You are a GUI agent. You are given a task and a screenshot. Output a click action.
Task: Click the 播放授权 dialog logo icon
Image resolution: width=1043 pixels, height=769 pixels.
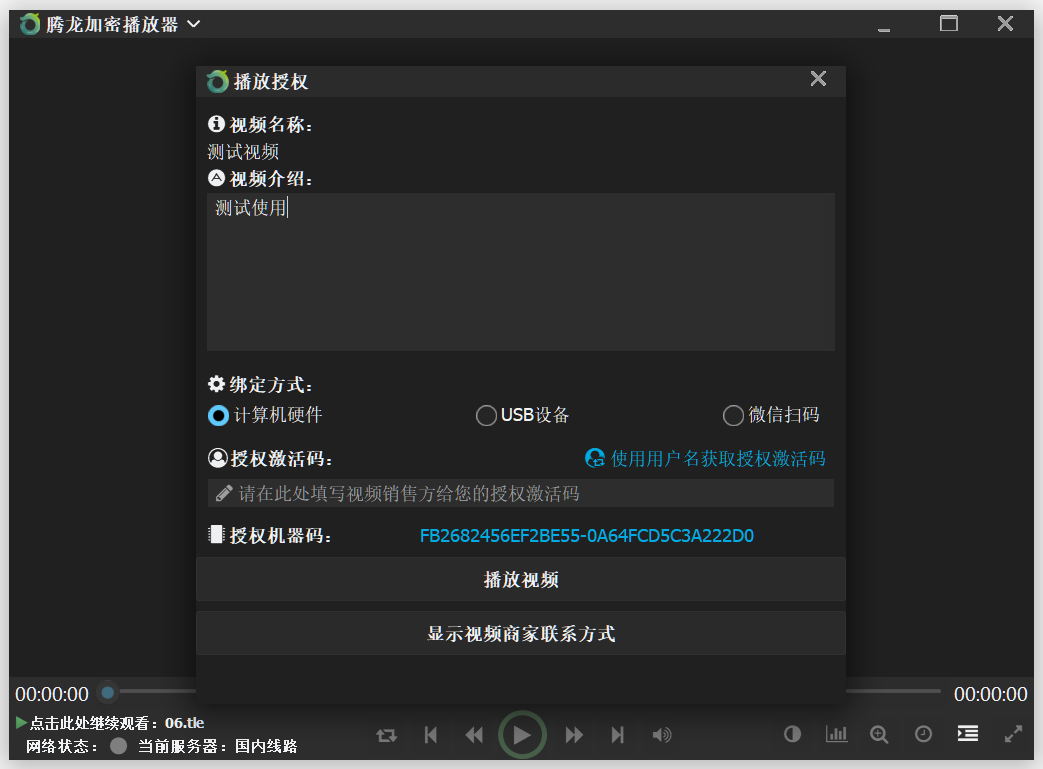[218, 82]
